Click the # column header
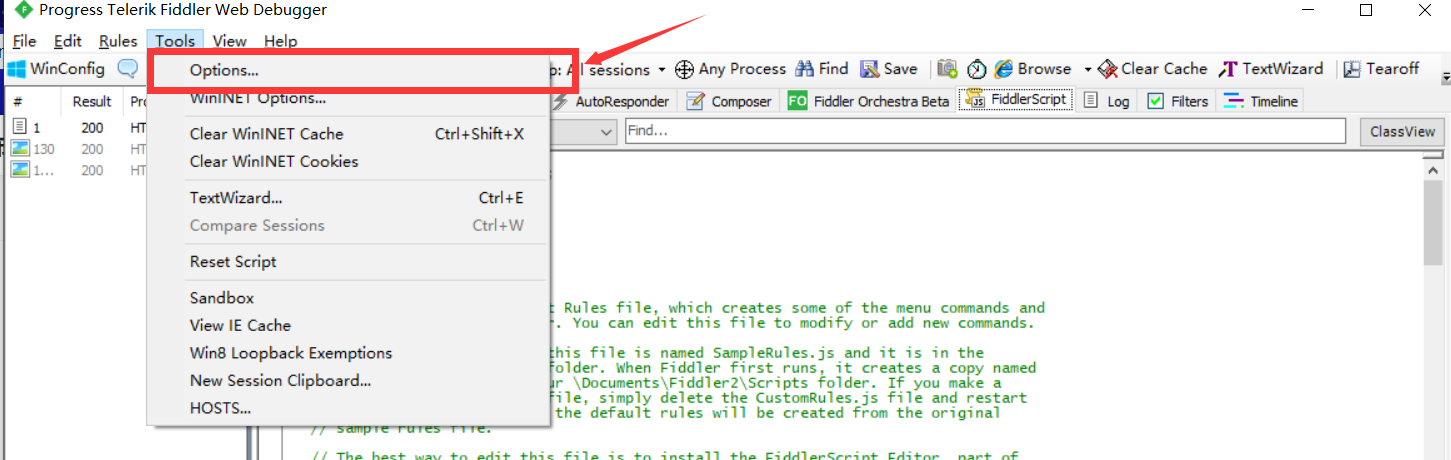The image size is (1451, 460). click(33, 102)
